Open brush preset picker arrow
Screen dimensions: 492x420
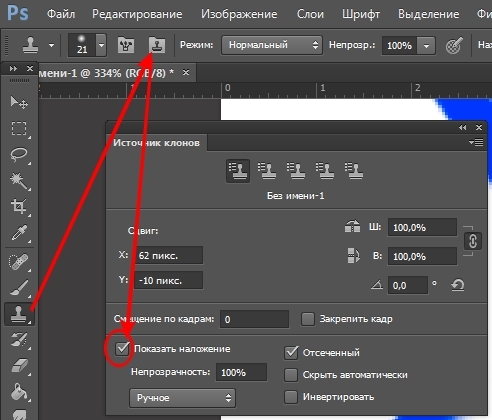(x=101, y=45)
